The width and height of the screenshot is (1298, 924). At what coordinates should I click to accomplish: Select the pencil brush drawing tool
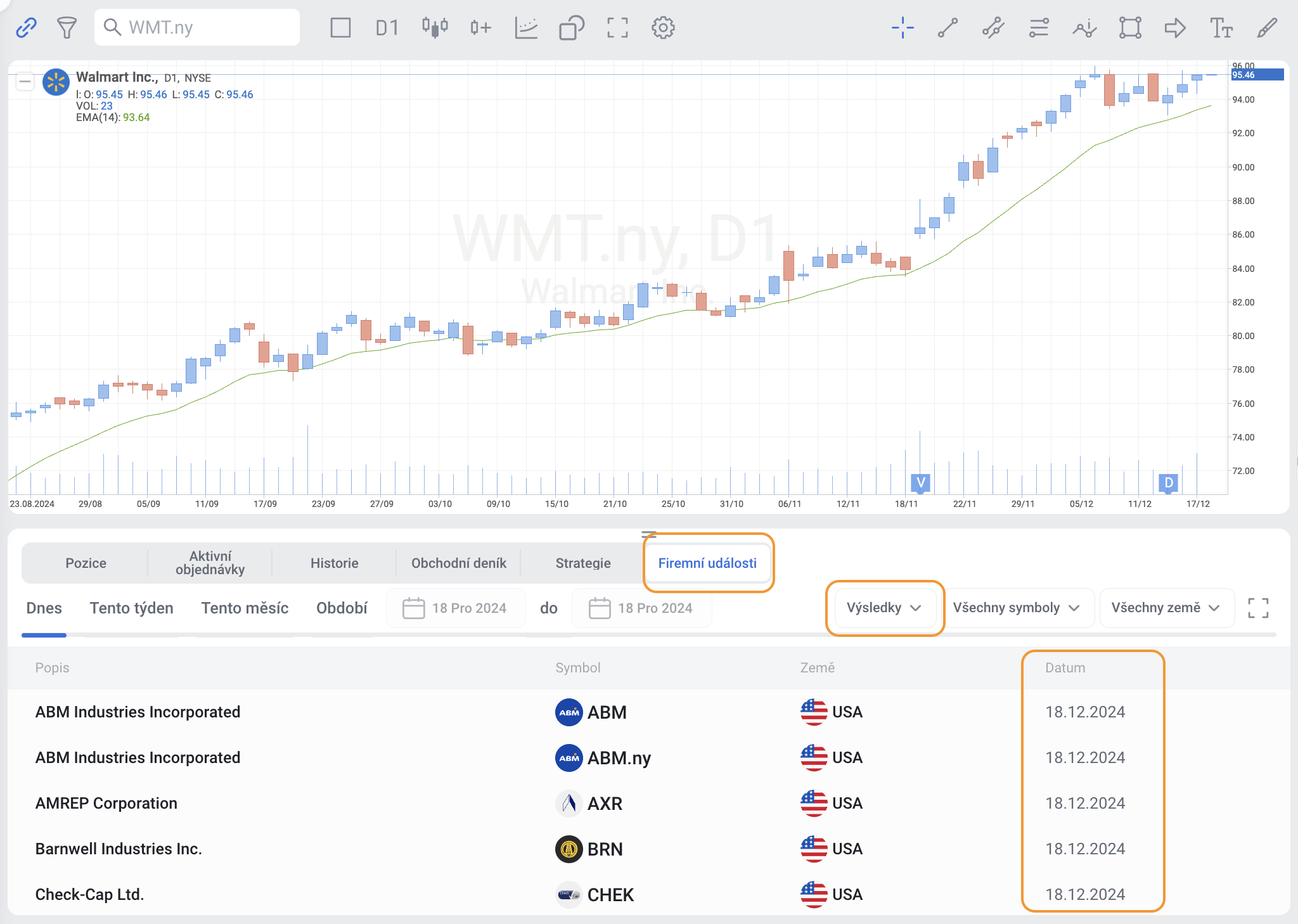coord(1266,27)
